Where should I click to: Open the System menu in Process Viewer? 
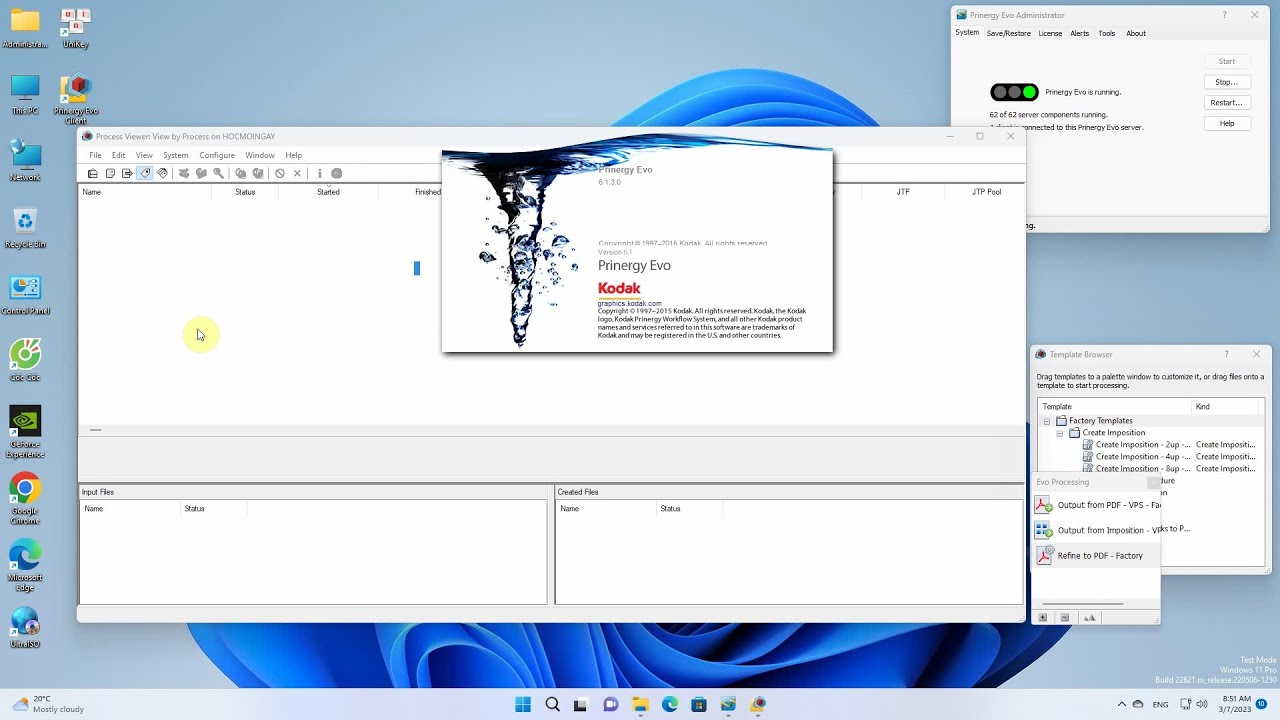[176, 156]
